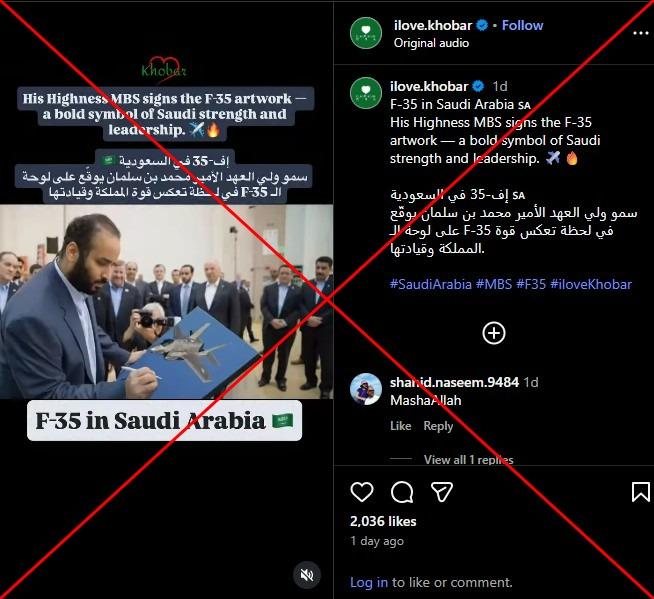Expand View all 1 replies

(468, 459)
